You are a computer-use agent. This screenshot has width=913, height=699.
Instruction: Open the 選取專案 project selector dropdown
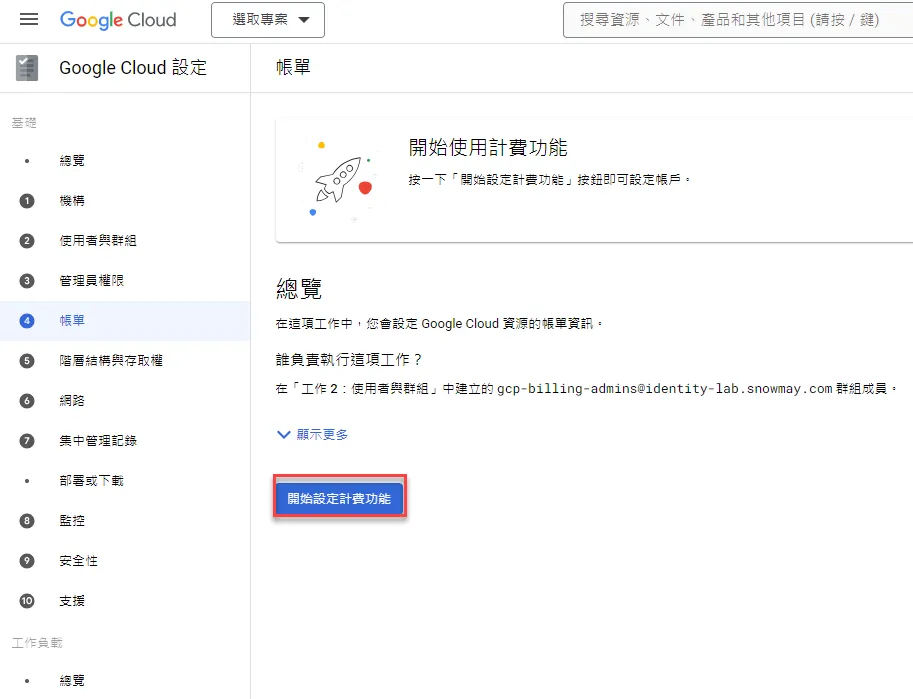tap(268, 20)
